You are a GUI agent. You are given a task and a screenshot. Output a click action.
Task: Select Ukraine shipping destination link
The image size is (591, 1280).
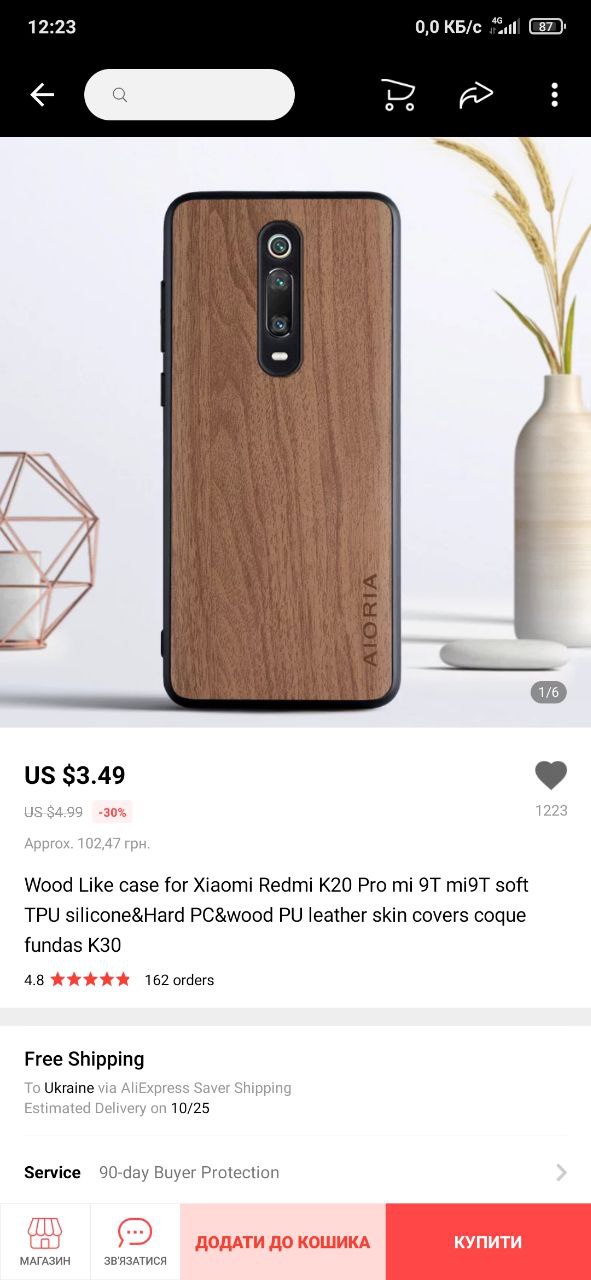69,1088
